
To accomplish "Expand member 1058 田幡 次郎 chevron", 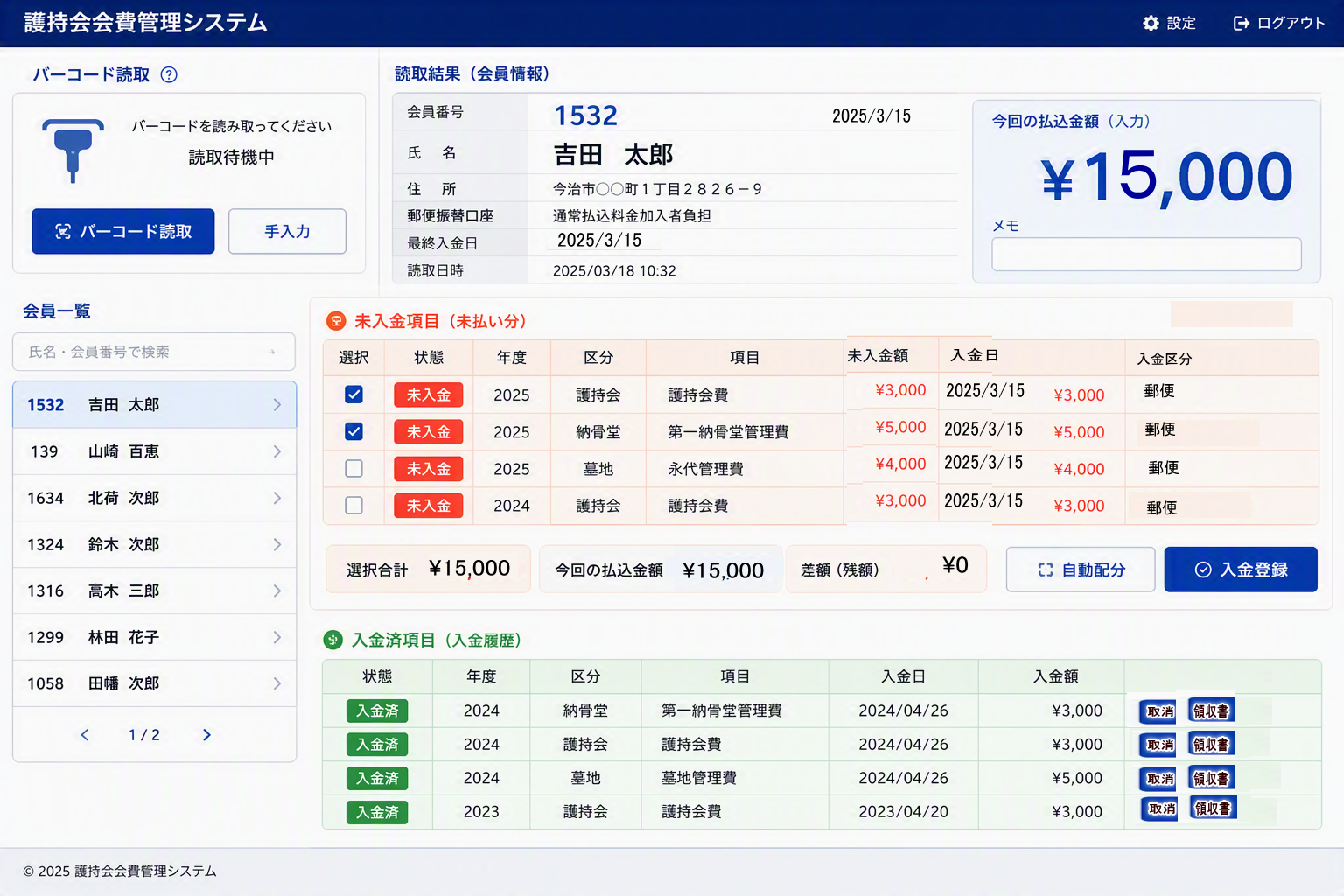I will [x=276, y=683].
